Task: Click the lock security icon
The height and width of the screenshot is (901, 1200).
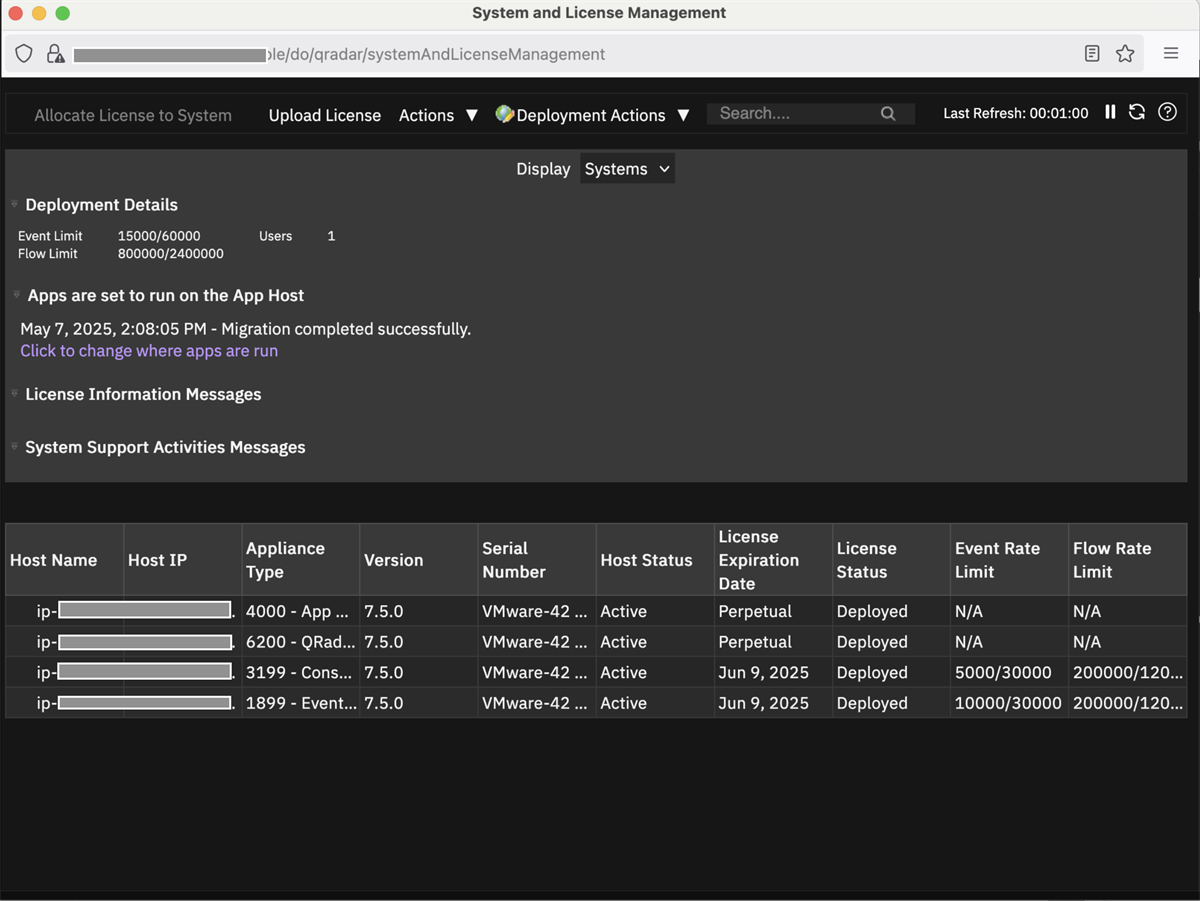Action: 55,54
